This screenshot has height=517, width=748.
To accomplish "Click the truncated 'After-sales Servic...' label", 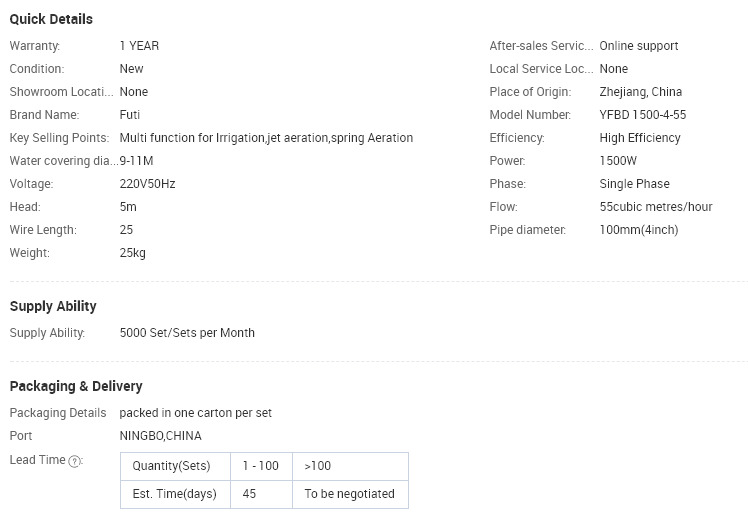I will click(x=541, y=46).
